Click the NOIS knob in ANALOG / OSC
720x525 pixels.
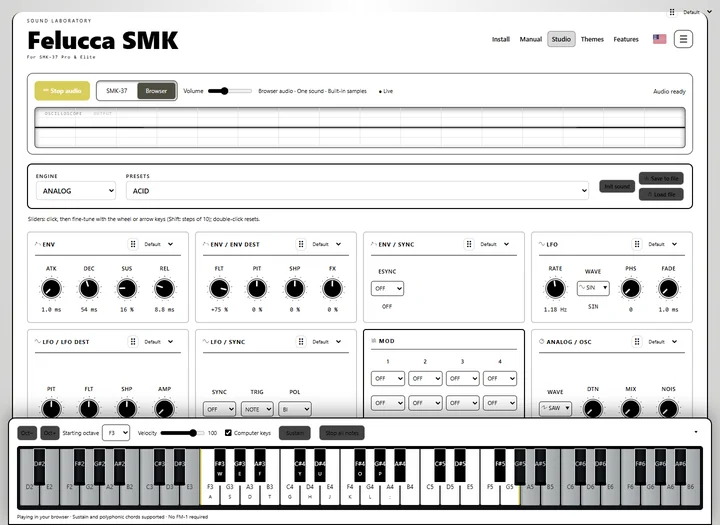(669, 408)
